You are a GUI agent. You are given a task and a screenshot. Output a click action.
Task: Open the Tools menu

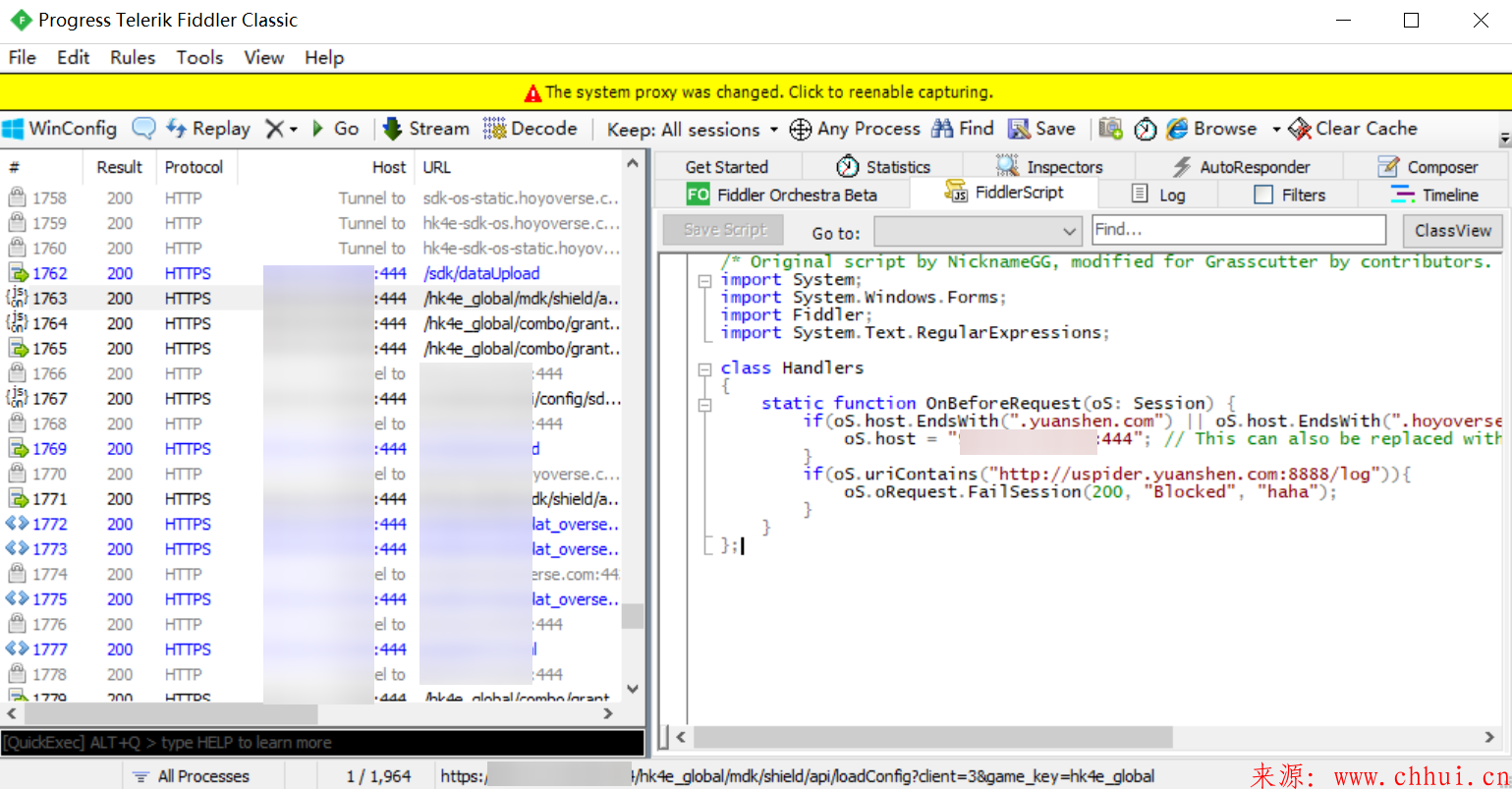199,57
